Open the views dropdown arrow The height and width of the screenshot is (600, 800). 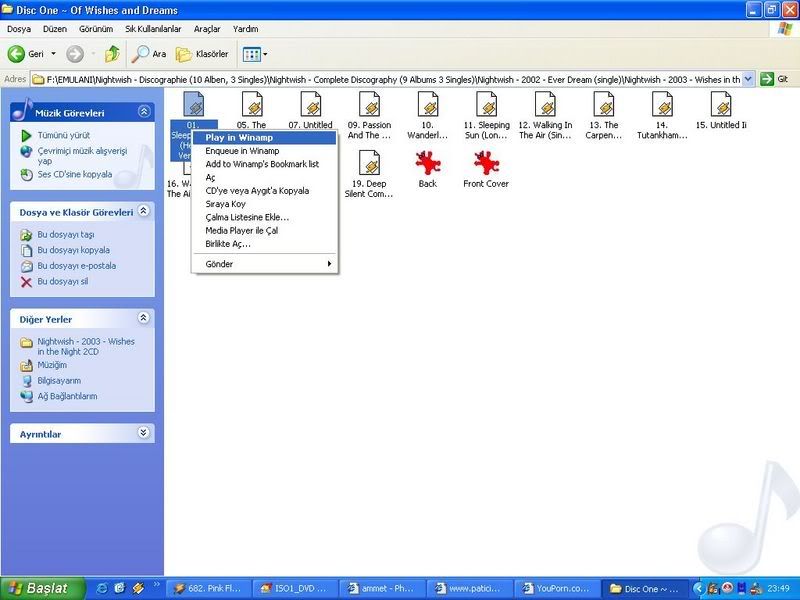coord(265,54)
